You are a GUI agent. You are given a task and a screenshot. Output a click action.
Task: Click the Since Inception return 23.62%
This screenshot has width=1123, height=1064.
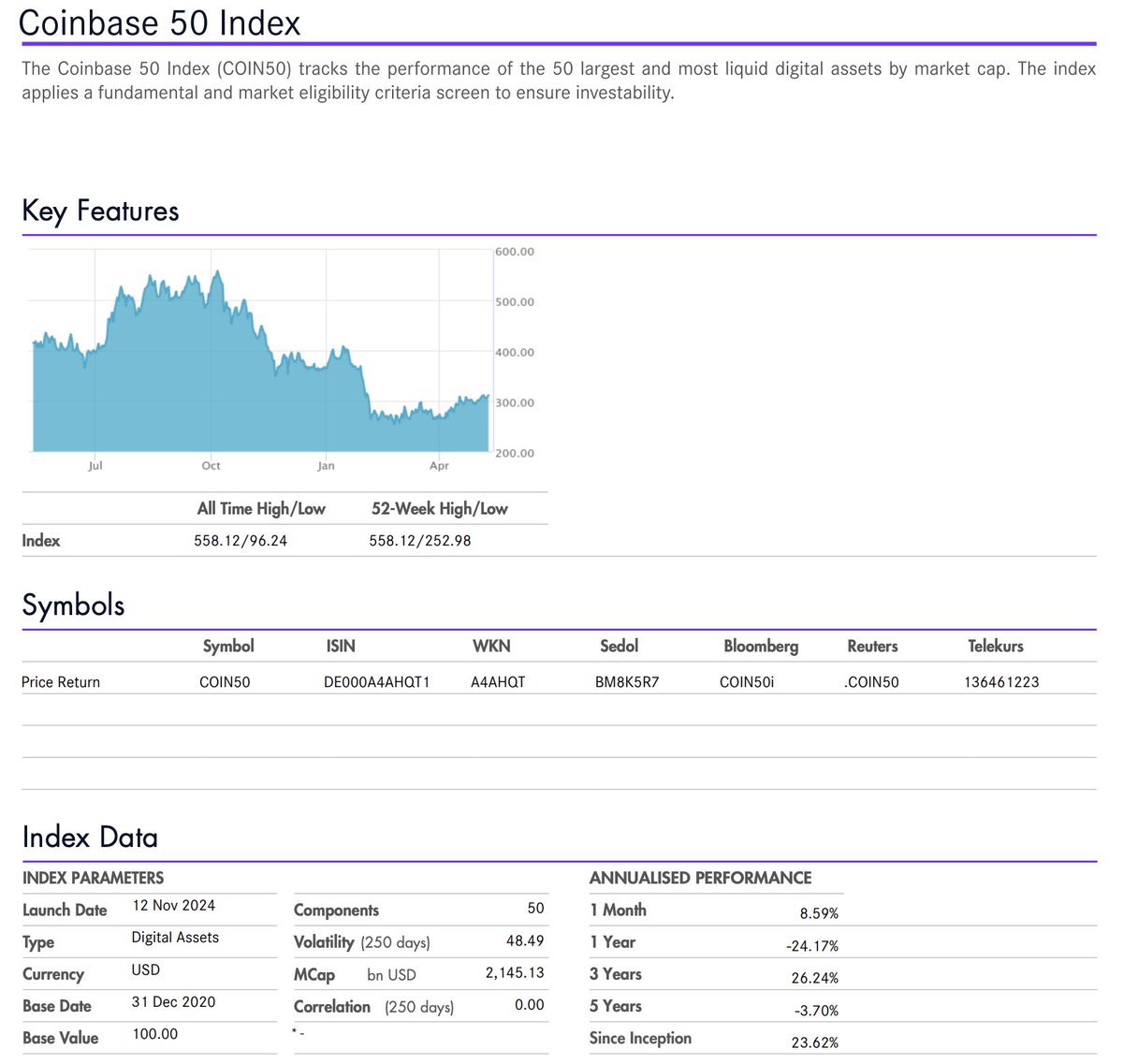coord(815,1042)
